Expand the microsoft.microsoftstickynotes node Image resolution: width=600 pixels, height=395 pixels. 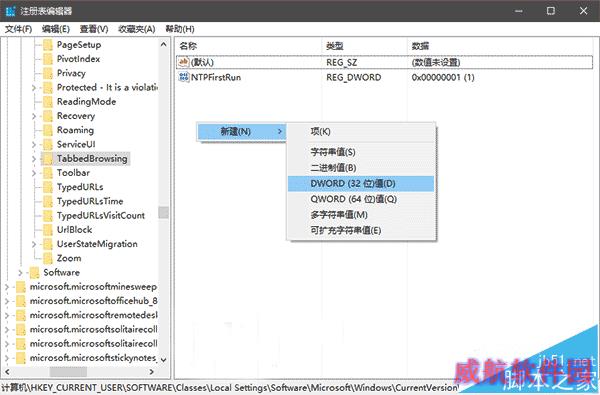point(7,358)
